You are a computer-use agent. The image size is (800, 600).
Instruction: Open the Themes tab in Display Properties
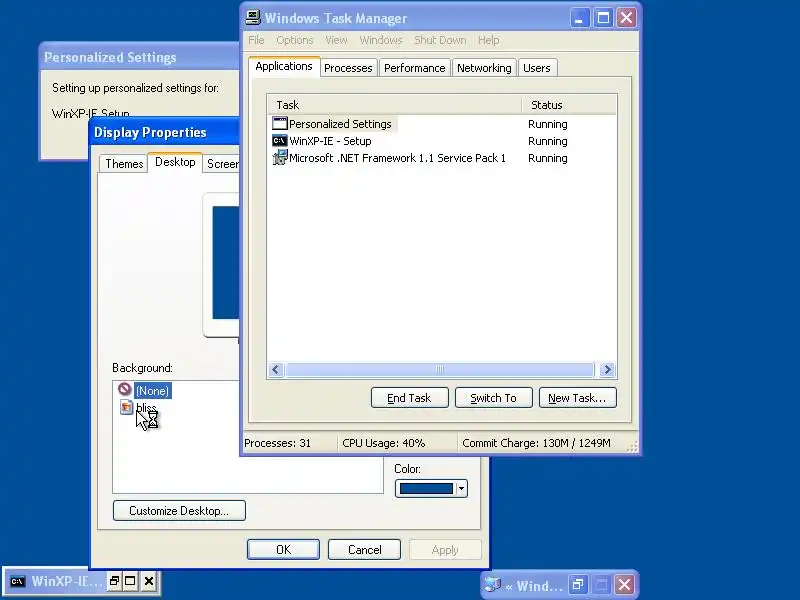(x=124, y=164)
